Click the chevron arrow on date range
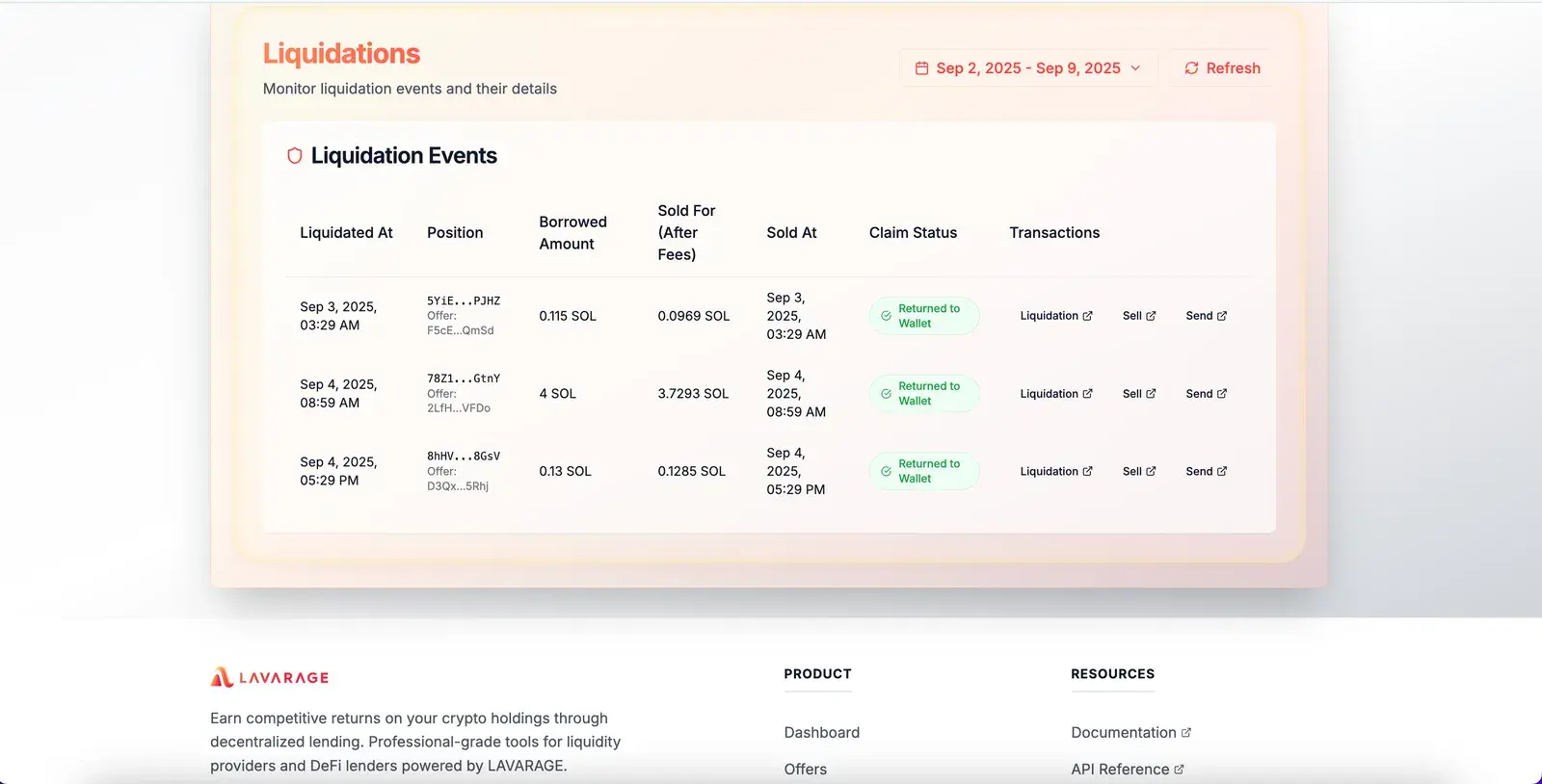Screen dimensions: 1542x784 pyautogui.click(x=1135, y=68)
